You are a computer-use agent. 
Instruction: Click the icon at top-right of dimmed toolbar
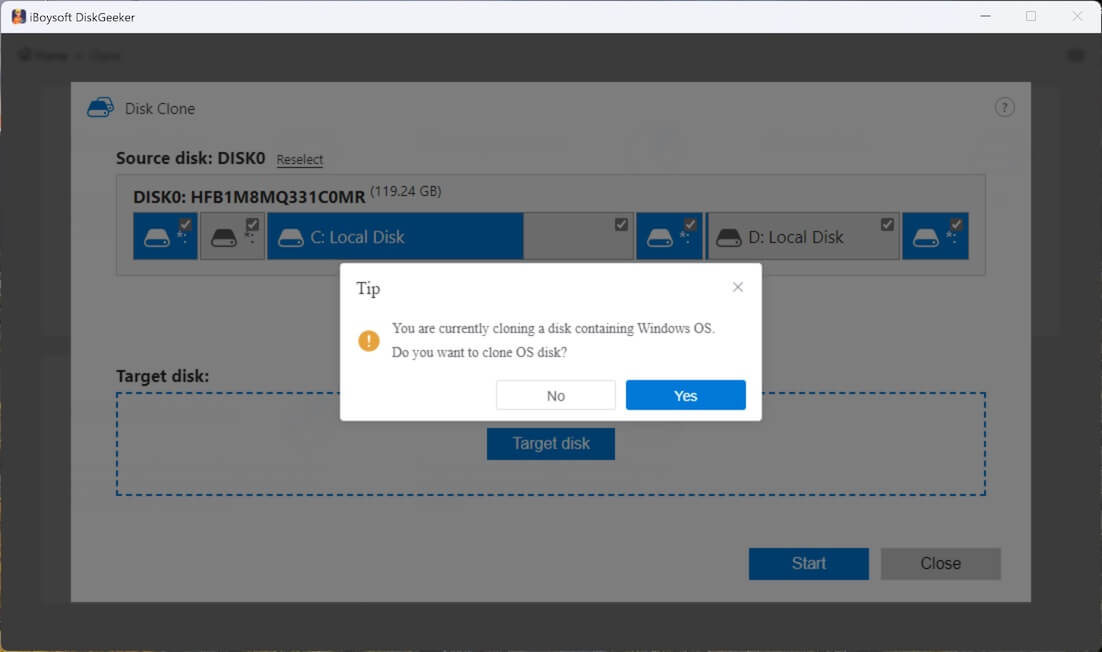tap(1076, 55)
